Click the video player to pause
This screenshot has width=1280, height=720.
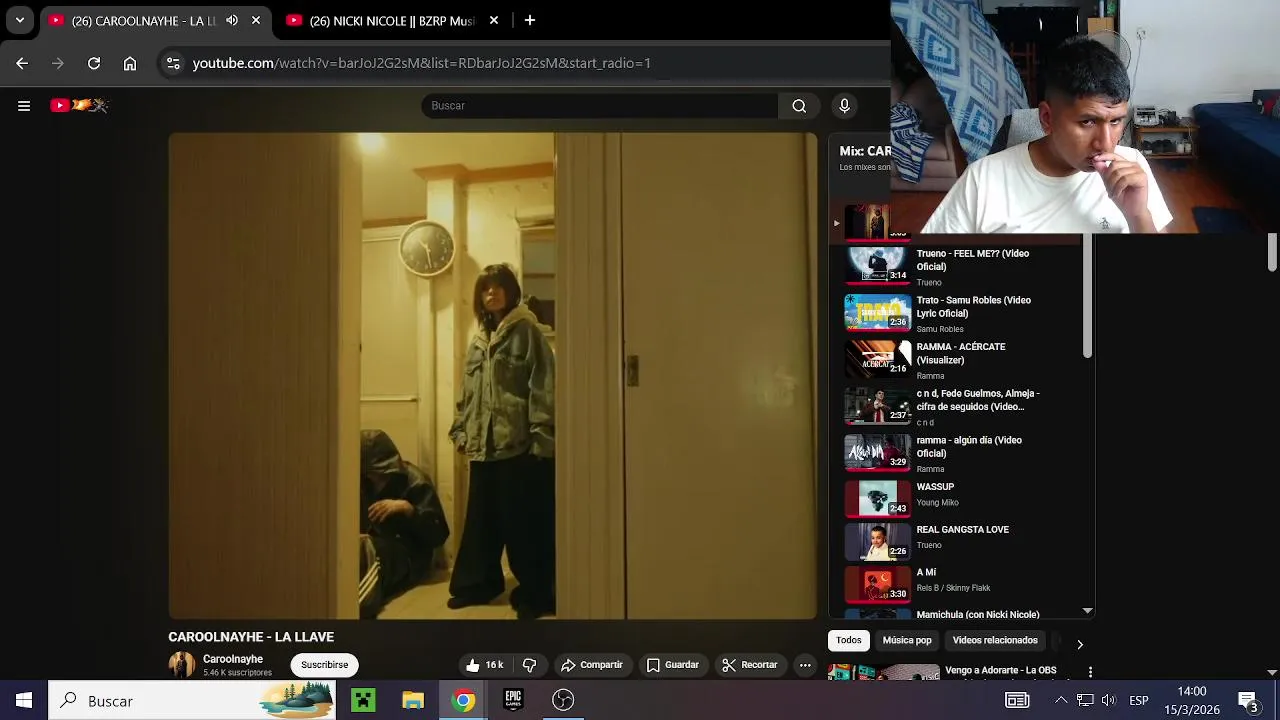coord(492,376)
